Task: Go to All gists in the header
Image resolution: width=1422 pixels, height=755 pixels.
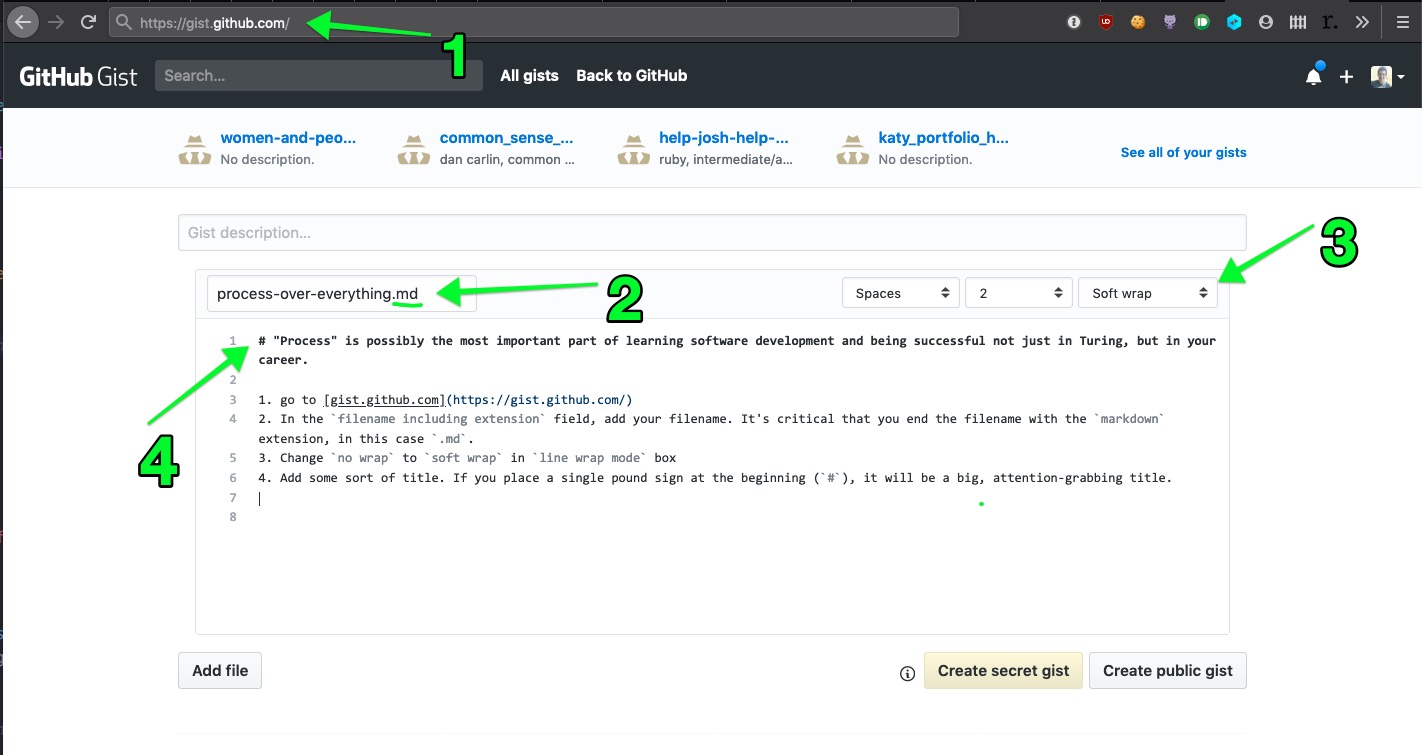Action: (x=529, y=76)
